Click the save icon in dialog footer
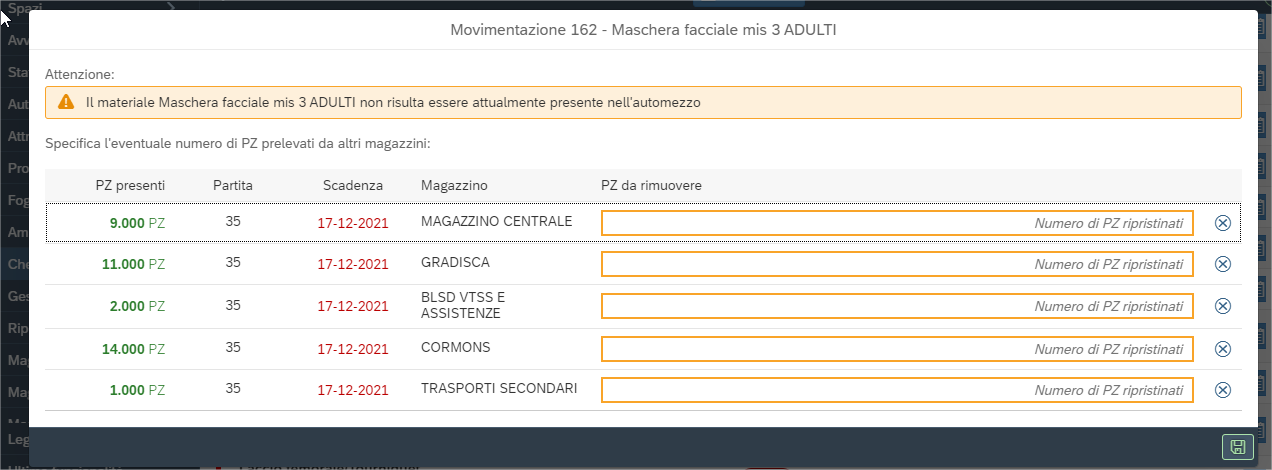This screenshot has width=1272, height=470. 1237,447
